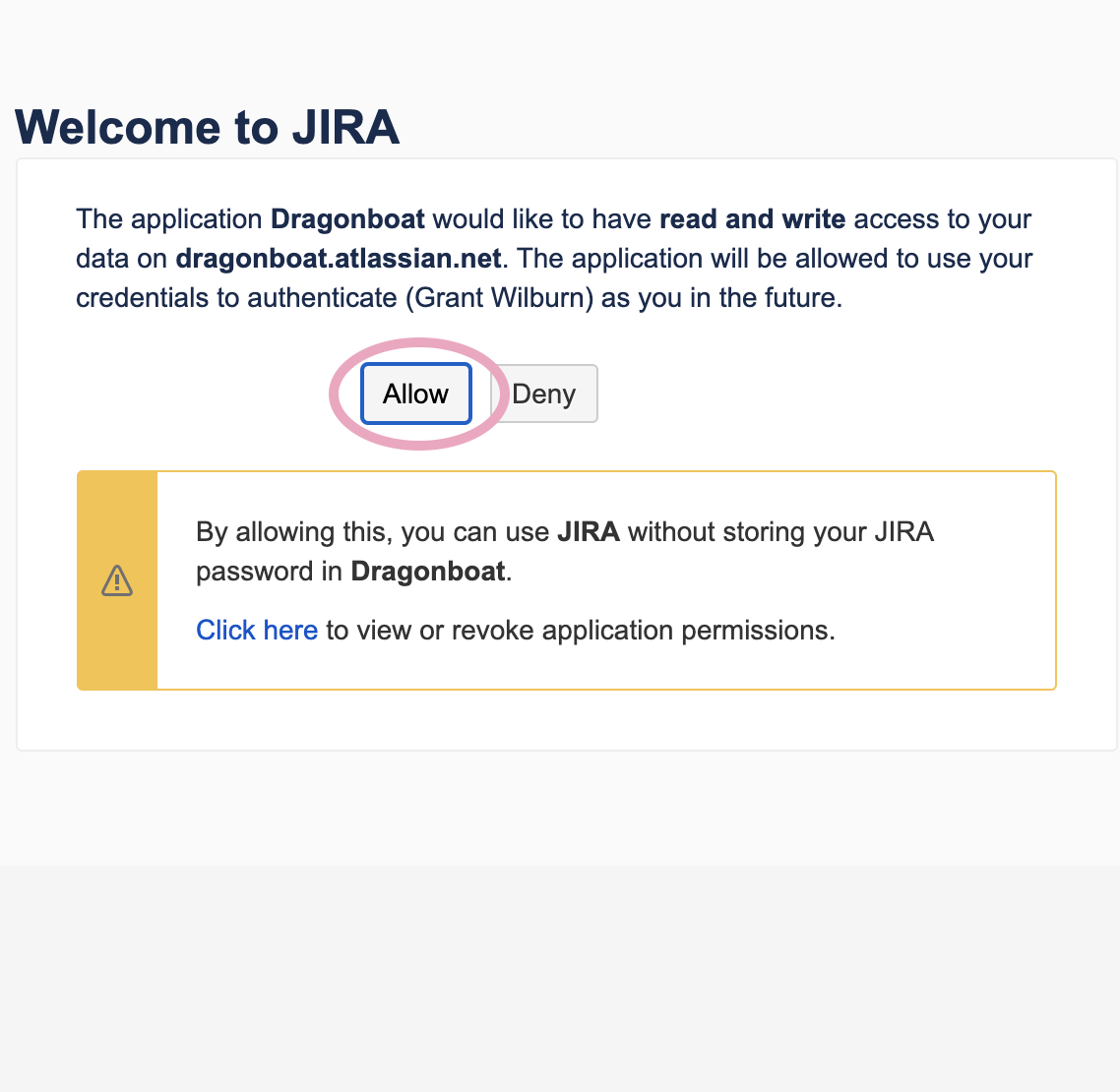The width and height of the screenshot is (1120, 1092).
Task: Open the 'Click here' permissions link
Action: click(x=257, y=630)
